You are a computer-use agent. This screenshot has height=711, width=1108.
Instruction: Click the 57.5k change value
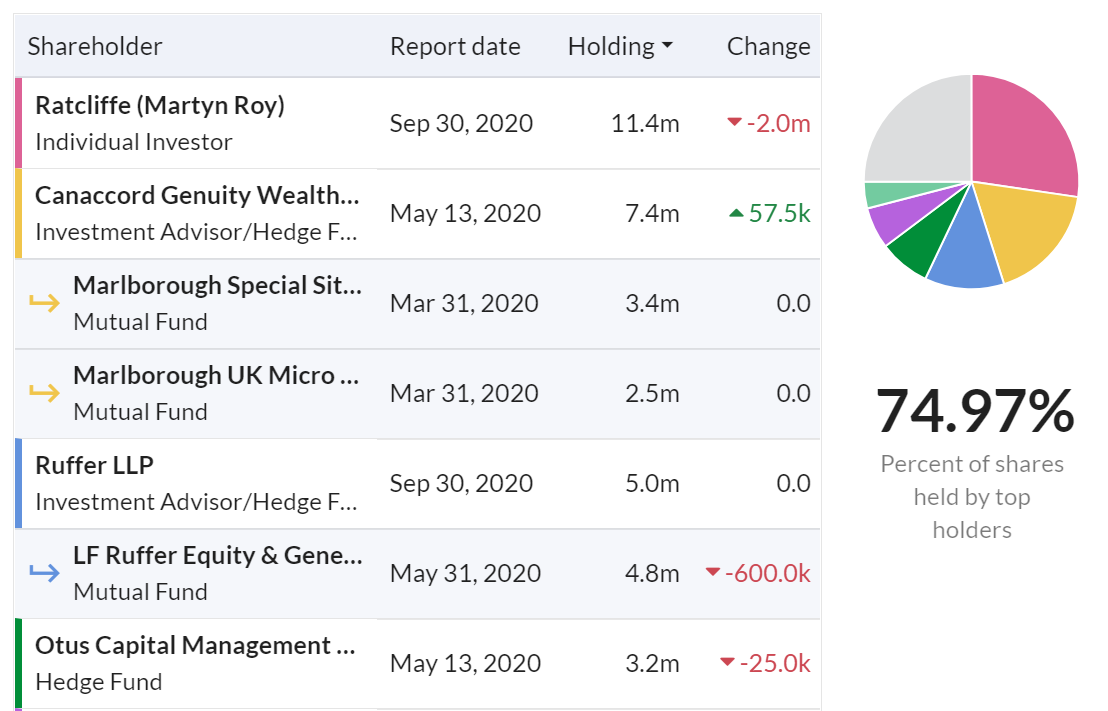(x=779, y=213)
